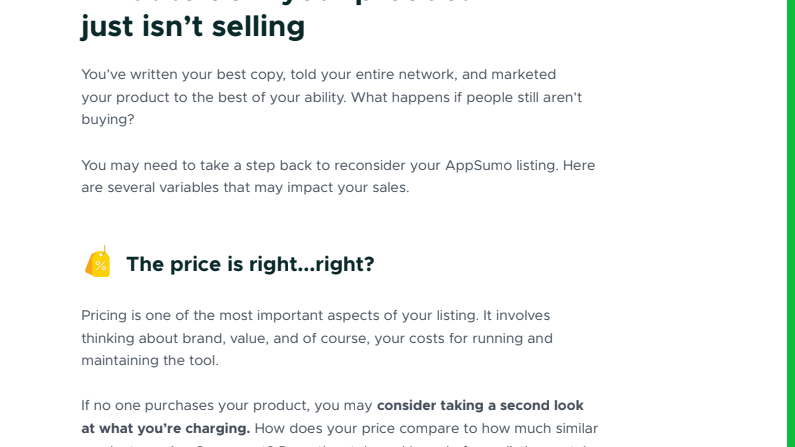The width and height of the screenshot is (795, 447).
Task: Click the 'The price is right…right?' heading
Action: coord(250,264)
